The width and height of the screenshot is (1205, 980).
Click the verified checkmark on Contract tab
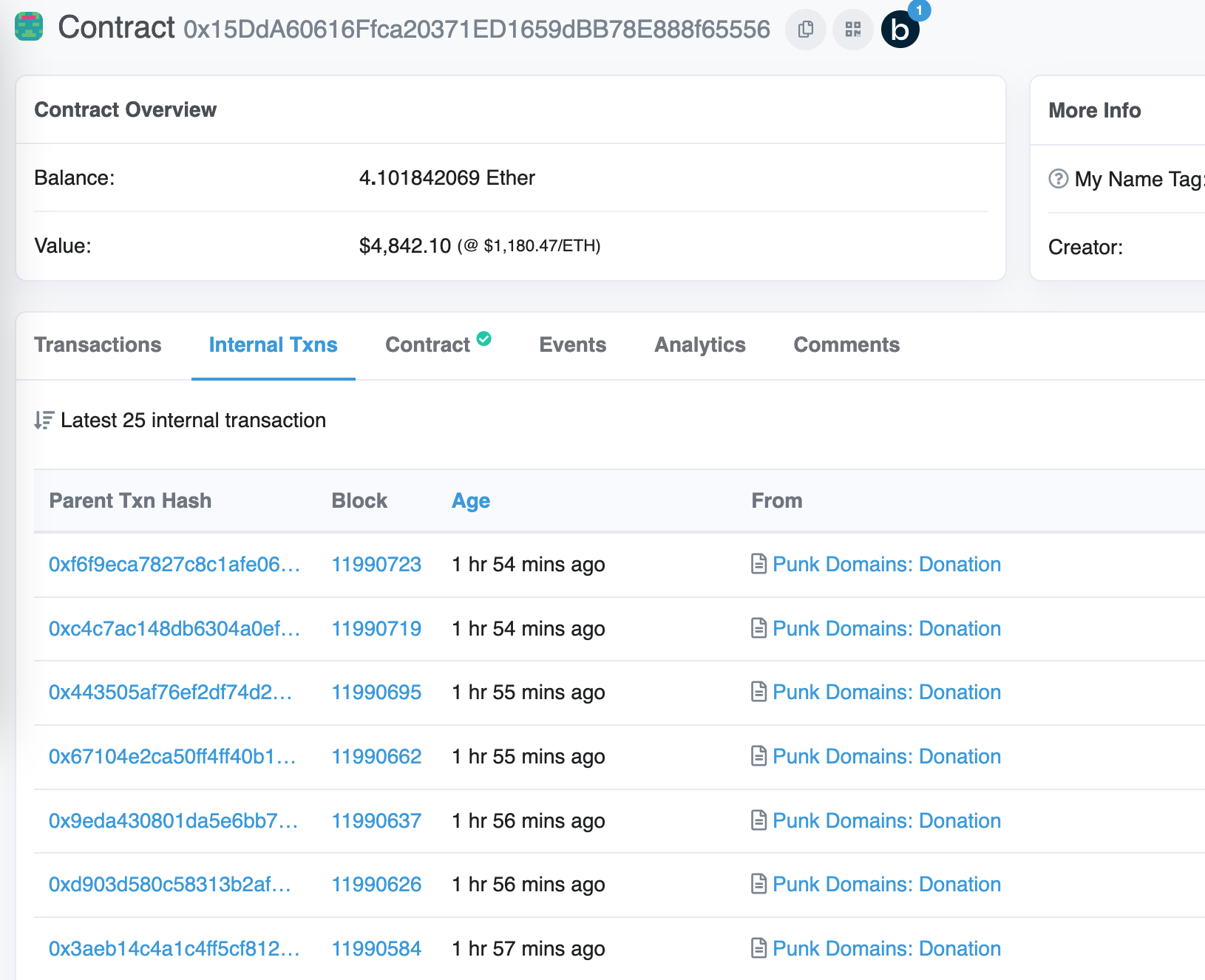point(484,338)
